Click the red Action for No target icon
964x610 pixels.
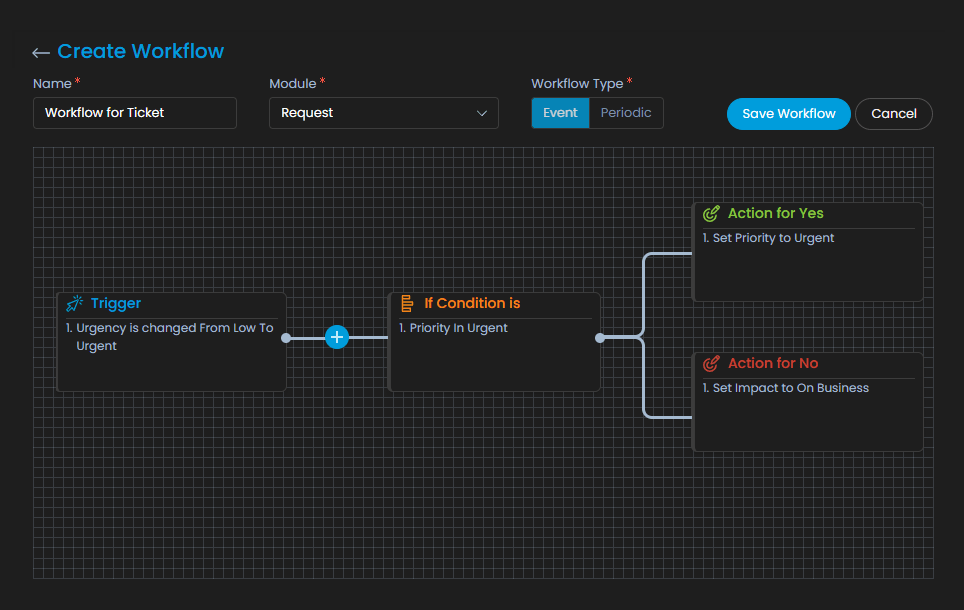[x=711, y=363]
